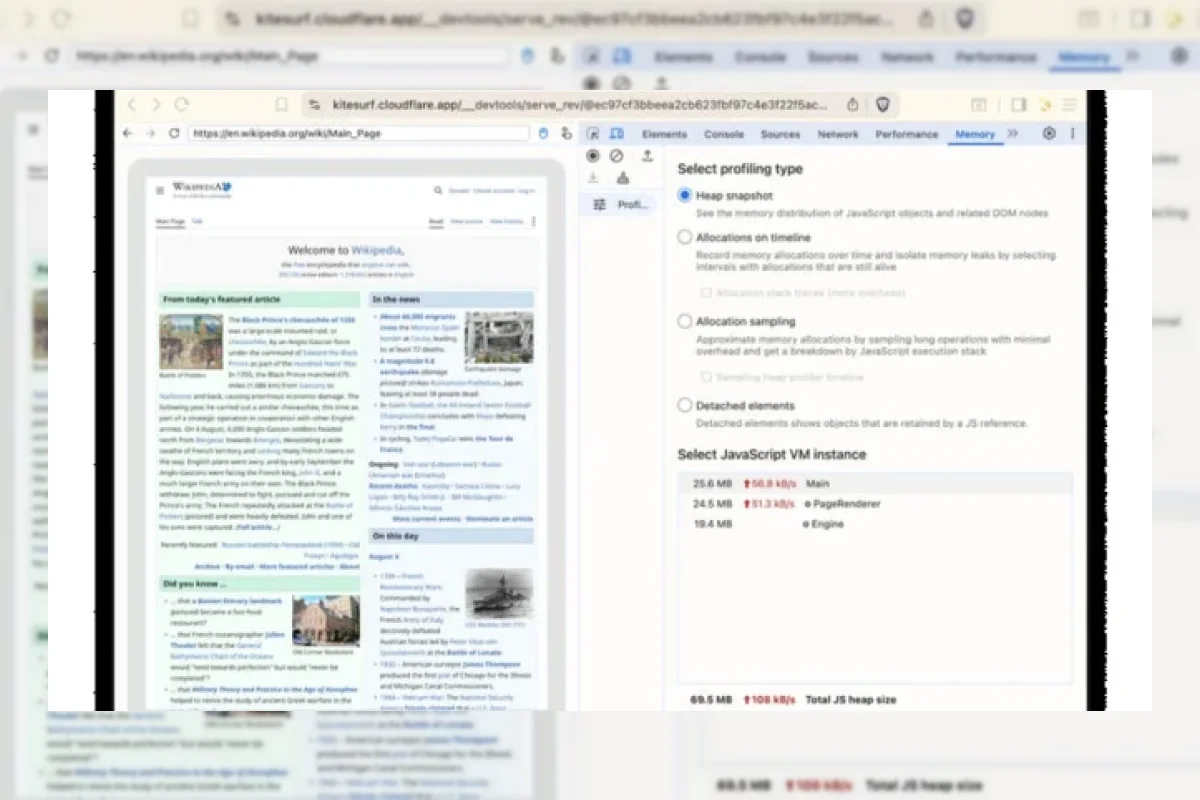Select the inspect element picker icon

tap(593, 133)
